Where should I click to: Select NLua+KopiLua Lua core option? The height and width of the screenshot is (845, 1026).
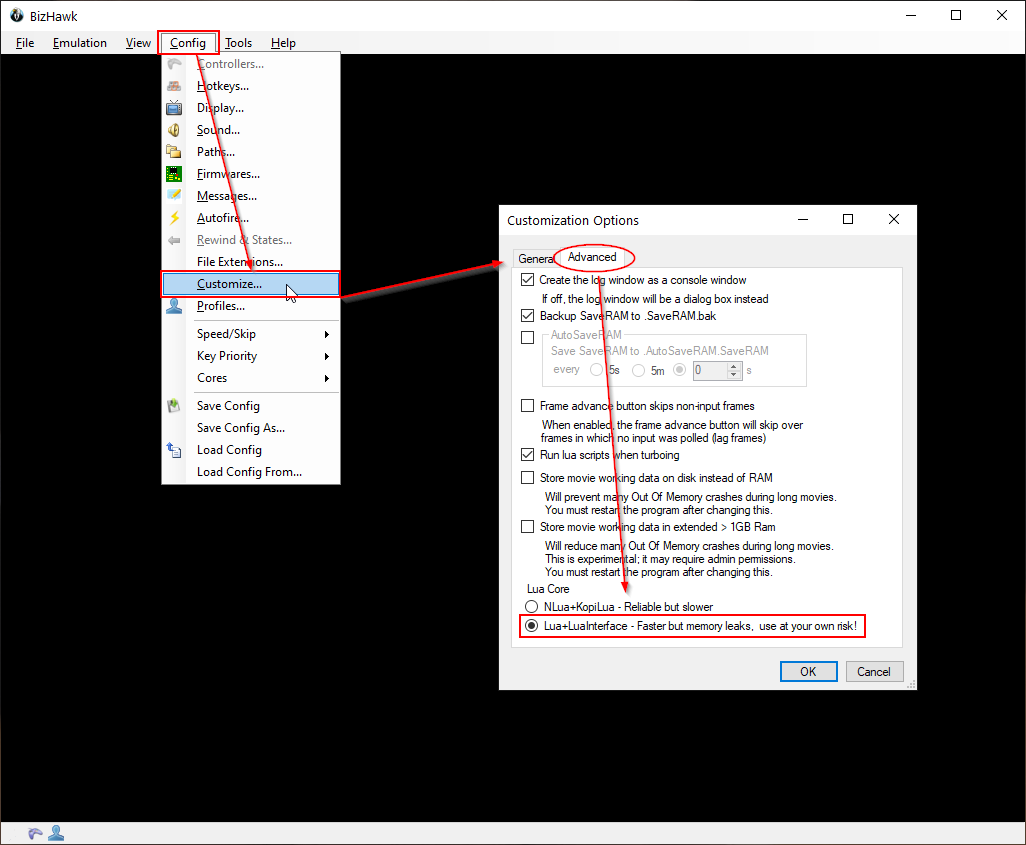532,607
